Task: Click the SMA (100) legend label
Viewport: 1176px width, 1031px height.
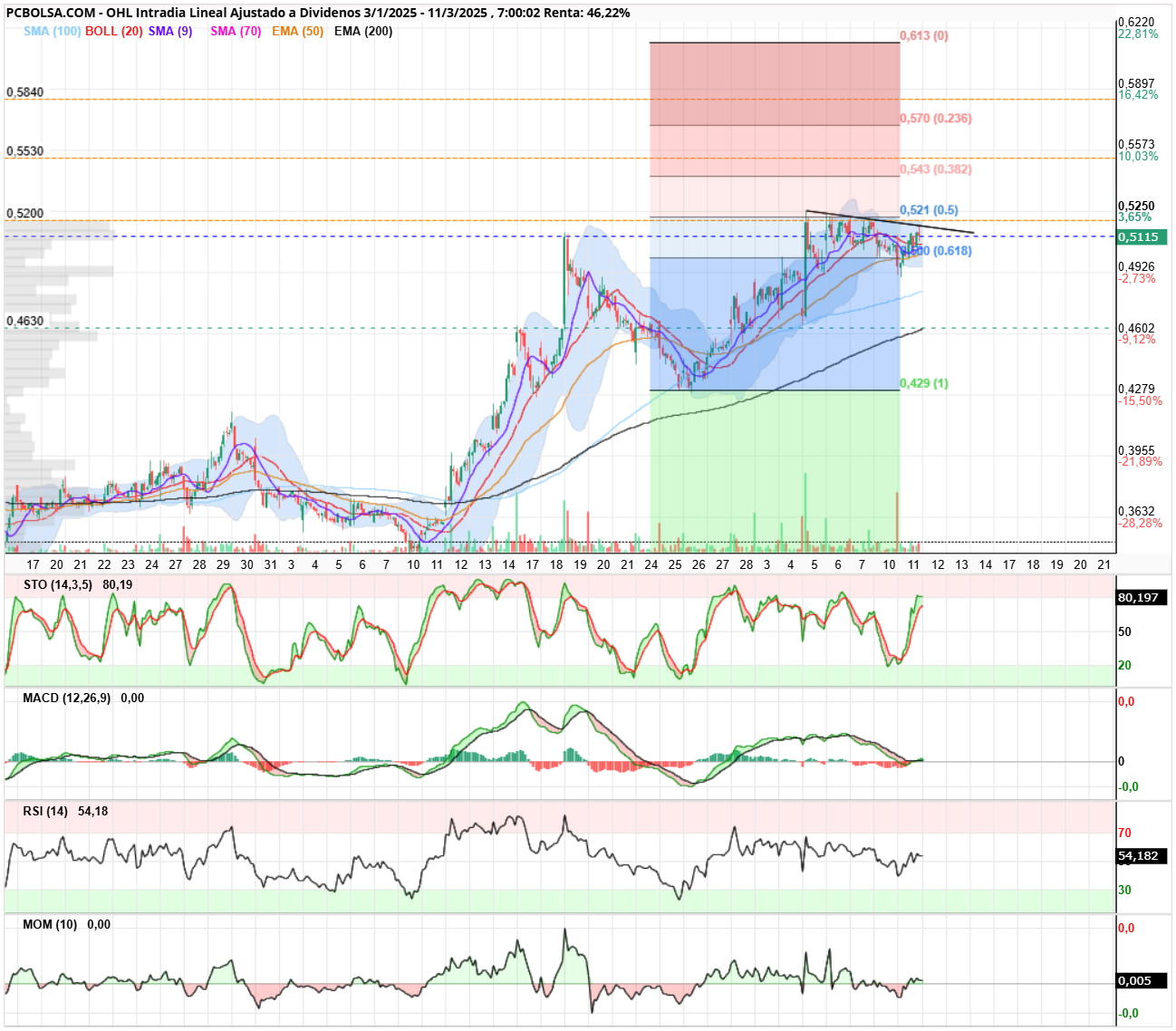Action: coord(52,31)
